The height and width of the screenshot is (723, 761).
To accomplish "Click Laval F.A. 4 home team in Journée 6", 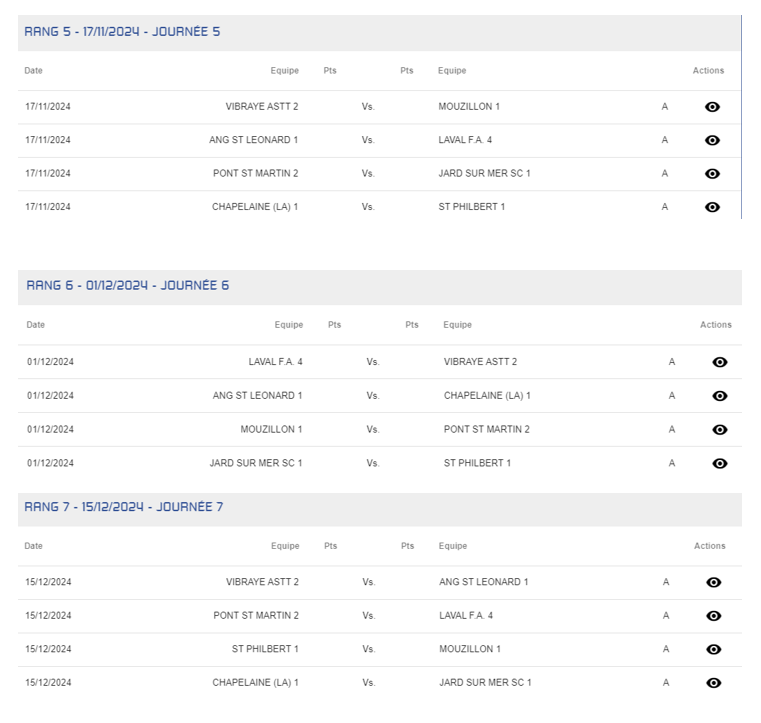I will tap(275, 362).
